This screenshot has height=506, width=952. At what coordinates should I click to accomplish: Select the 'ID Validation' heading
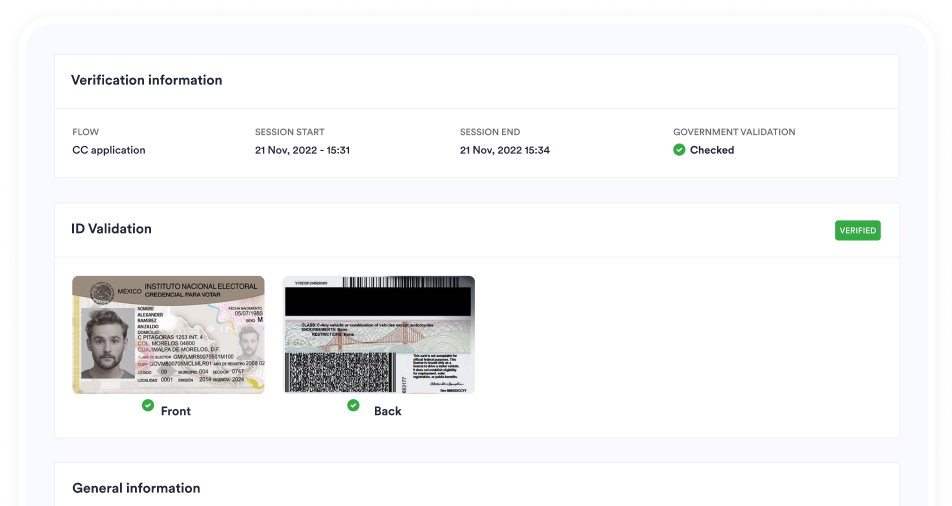111,229
